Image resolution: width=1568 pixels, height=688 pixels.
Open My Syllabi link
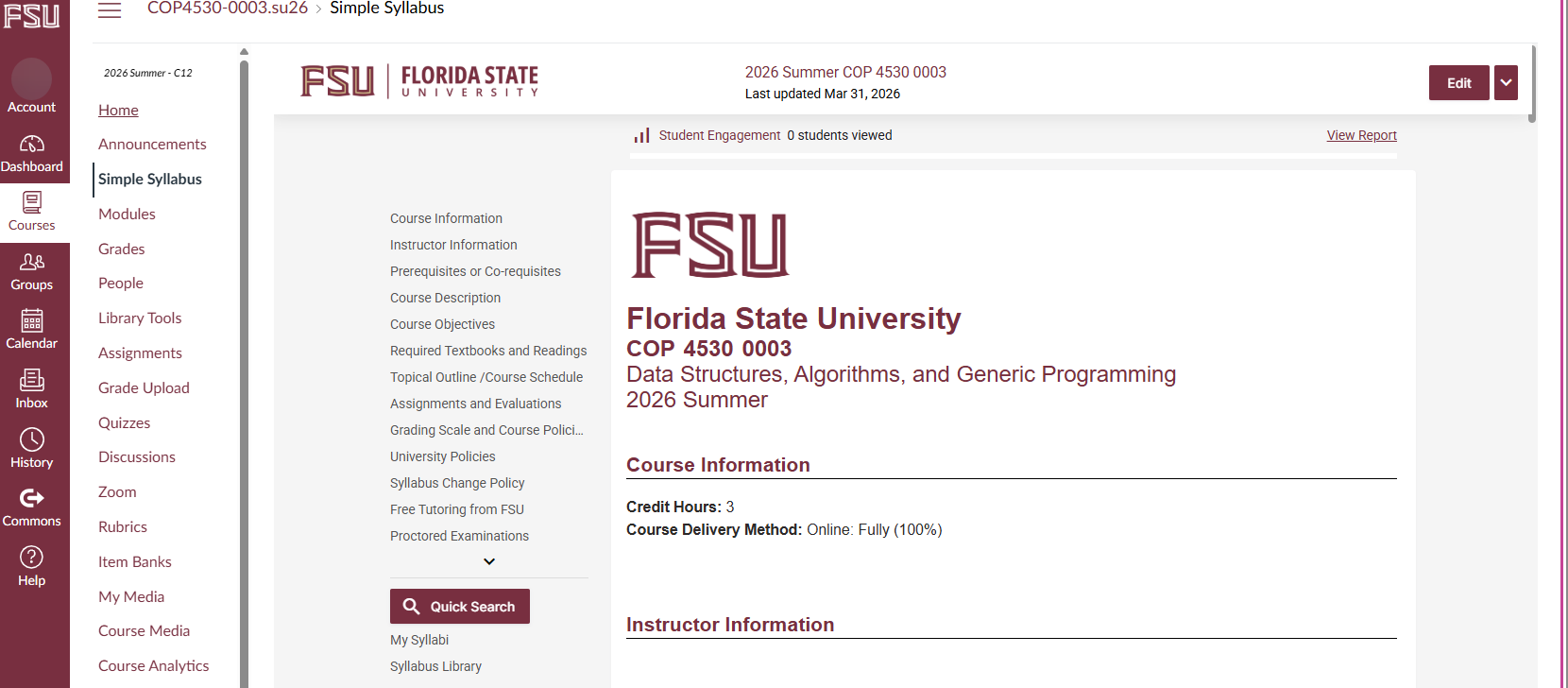click(419, 640)
